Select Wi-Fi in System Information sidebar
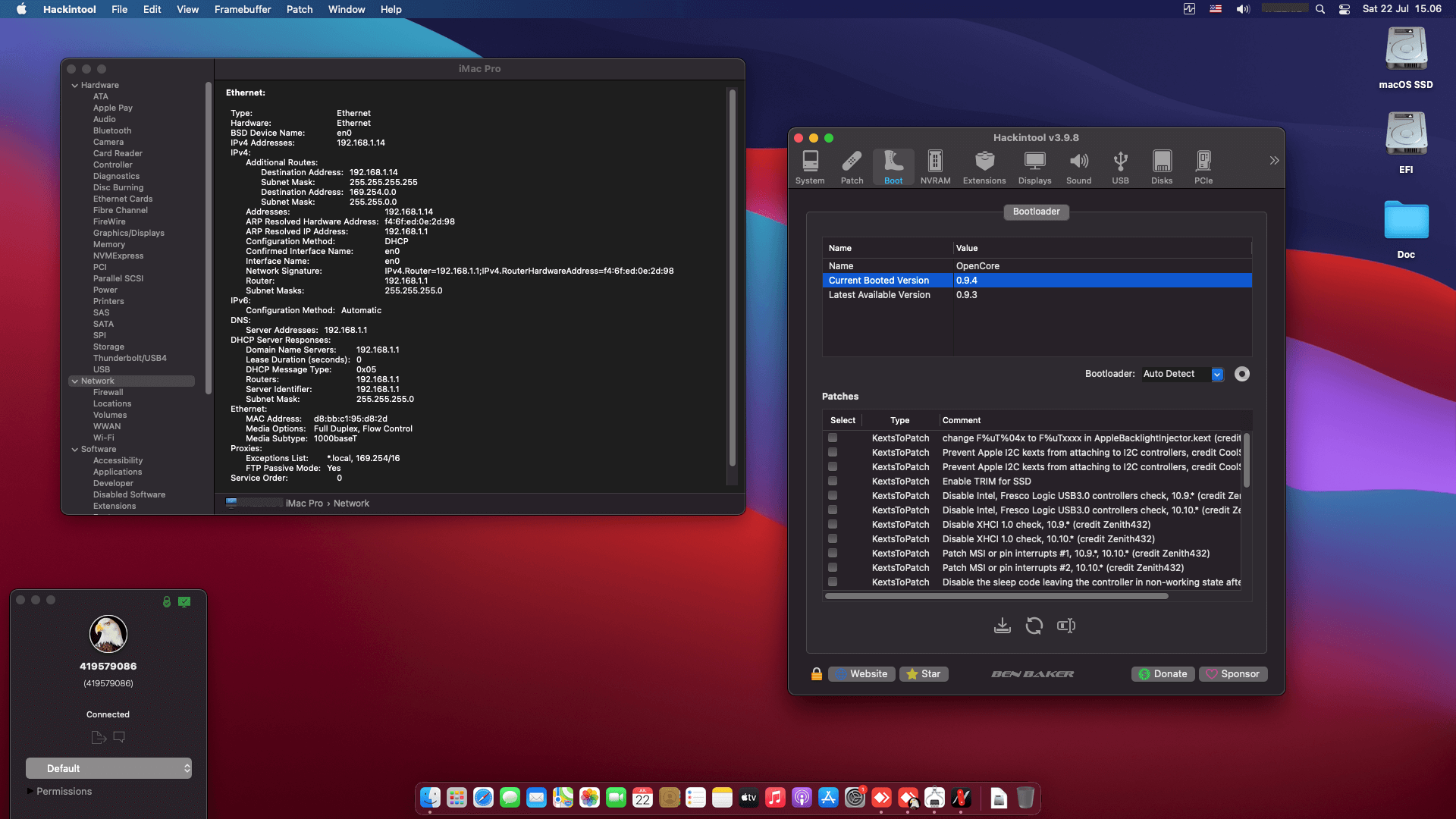Image resolution: width=1456 pixels, height=819 pixels. pos(104,438)
